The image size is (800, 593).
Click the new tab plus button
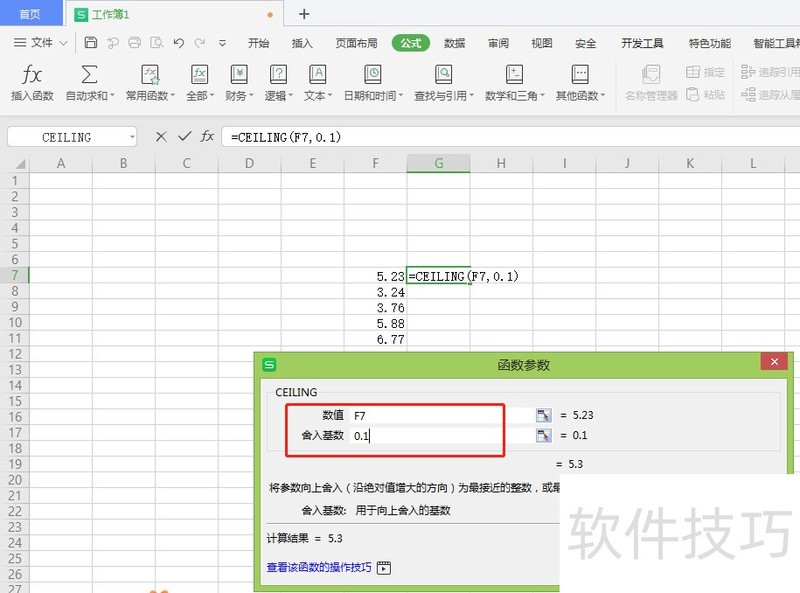(x=304, y=14)
